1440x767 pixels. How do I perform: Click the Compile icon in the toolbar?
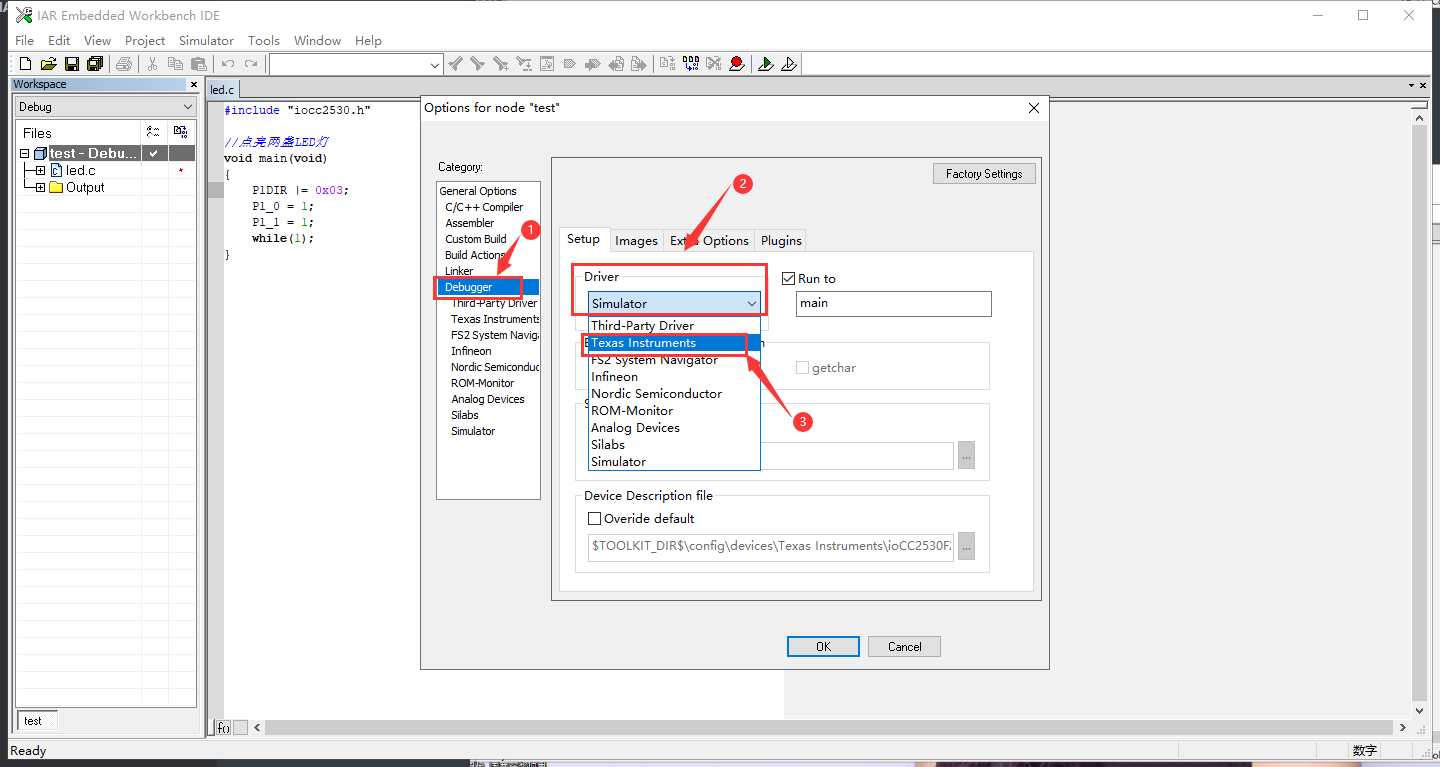pos(668,64)
